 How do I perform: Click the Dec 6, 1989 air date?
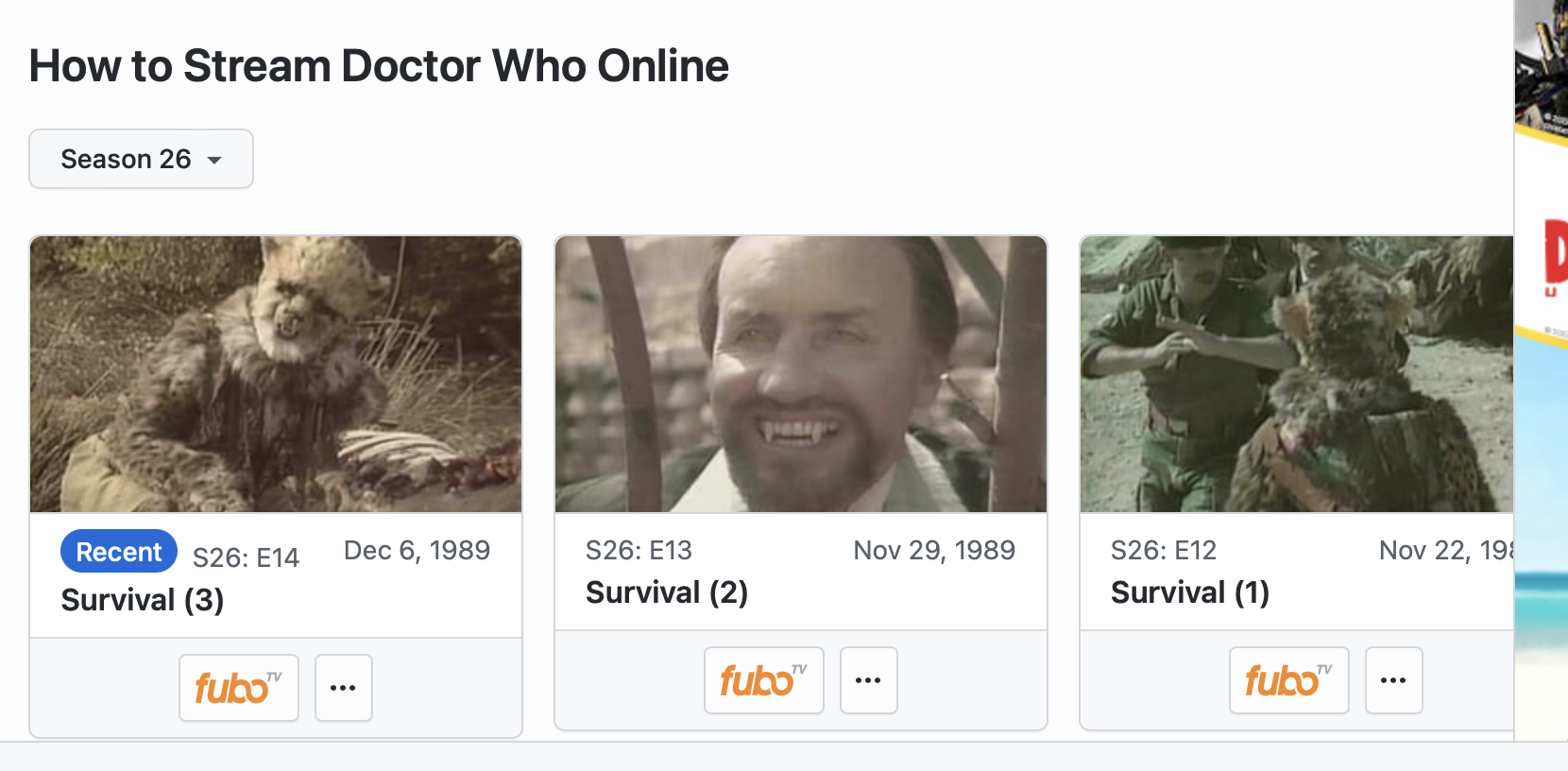tap(417, 550)
